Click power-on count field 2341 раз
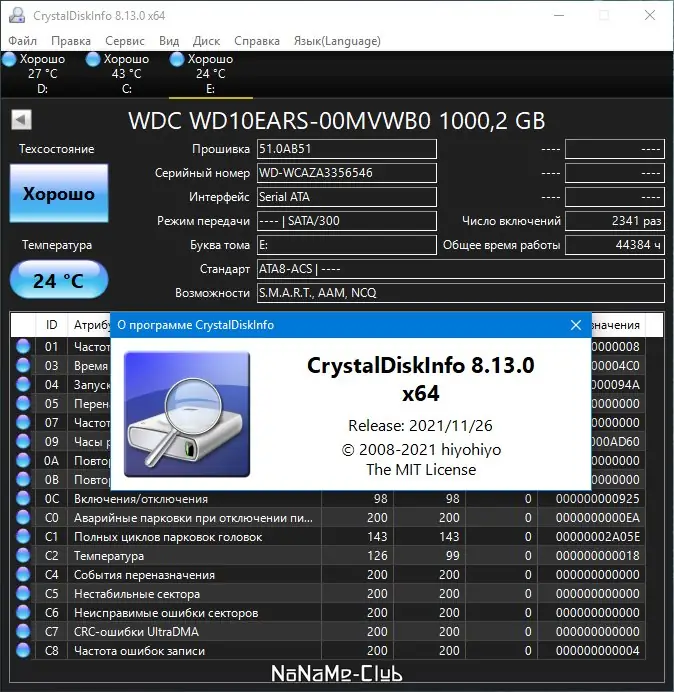 click(x=615, y=221)
